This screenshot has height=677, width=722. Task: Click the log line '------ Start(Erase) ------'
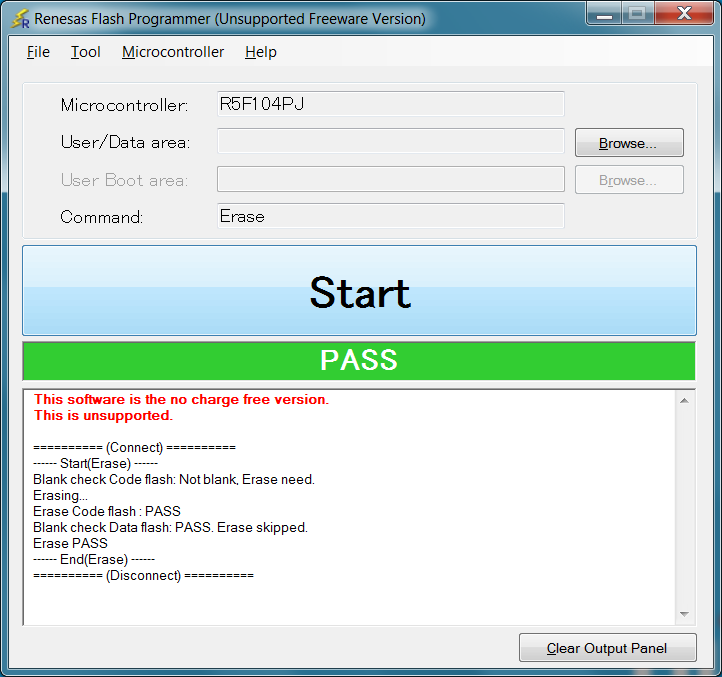(x=95, y=463)
